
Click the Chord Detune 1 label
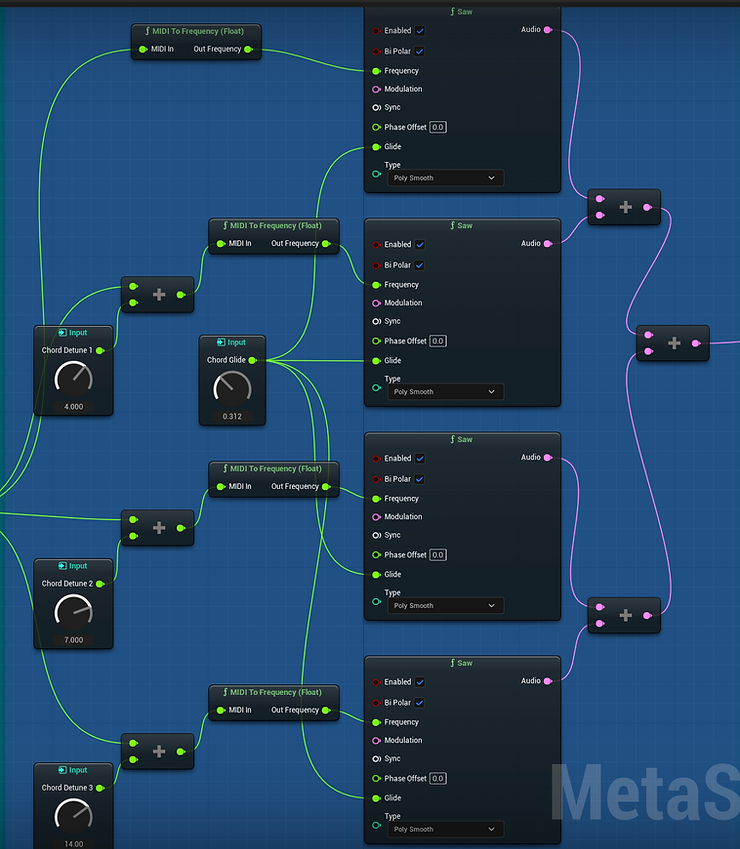tap(67, 350)
